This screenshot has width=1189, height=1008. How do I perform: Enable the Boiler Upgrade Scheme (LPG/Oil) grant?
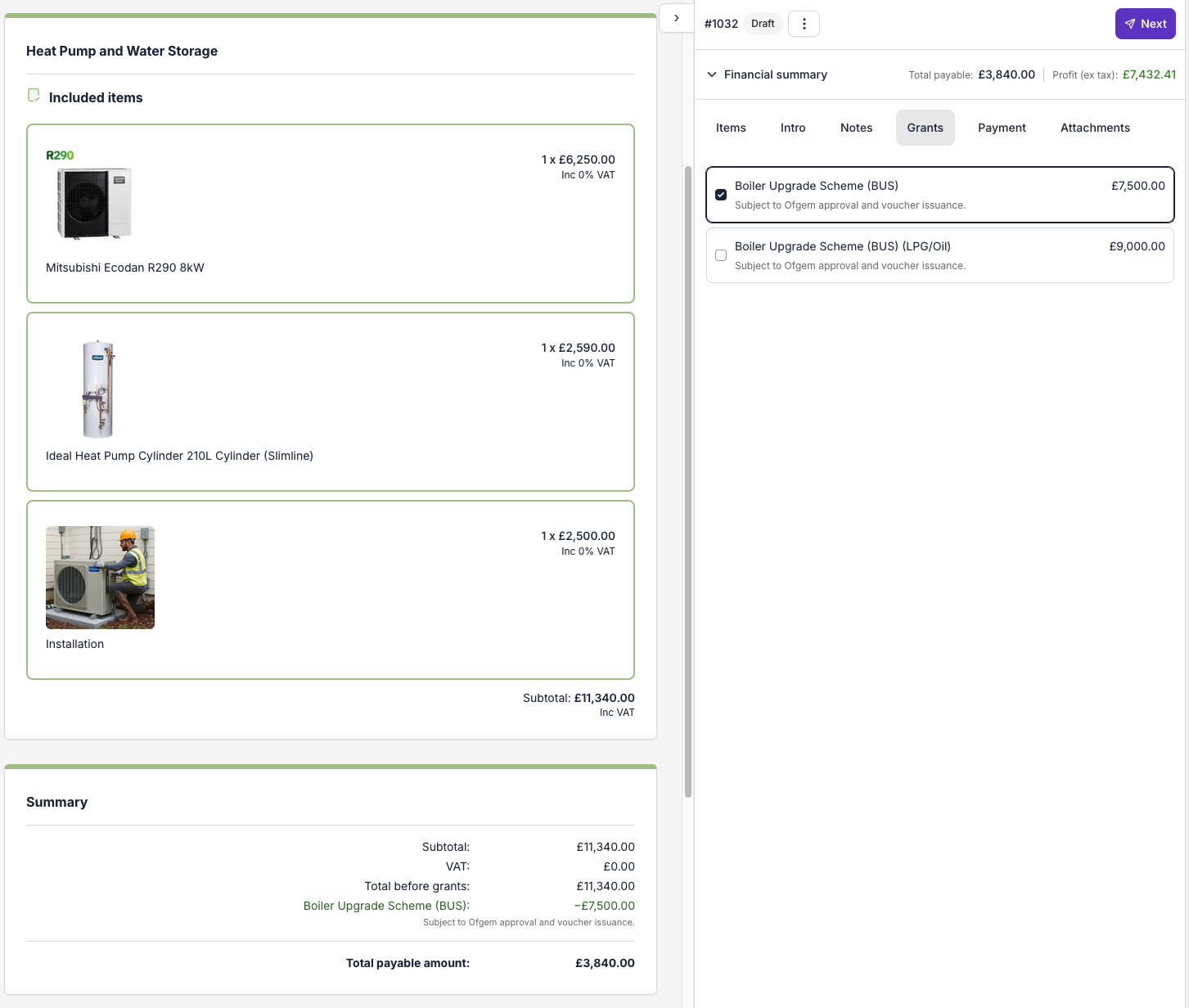point(721,255)
